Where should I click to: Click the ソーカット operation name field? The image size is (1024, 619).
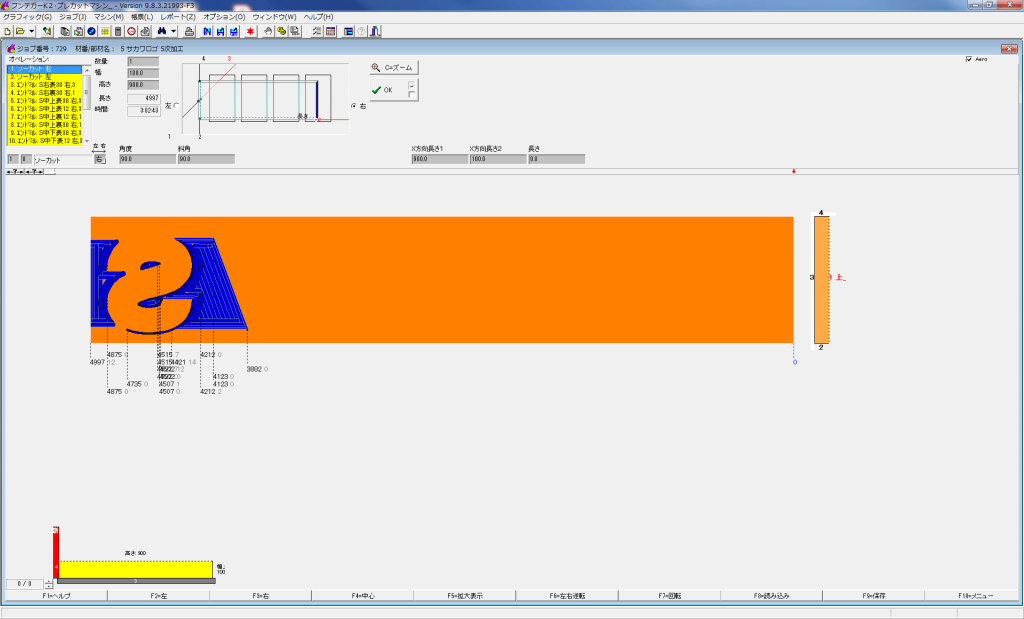[63, 160]
